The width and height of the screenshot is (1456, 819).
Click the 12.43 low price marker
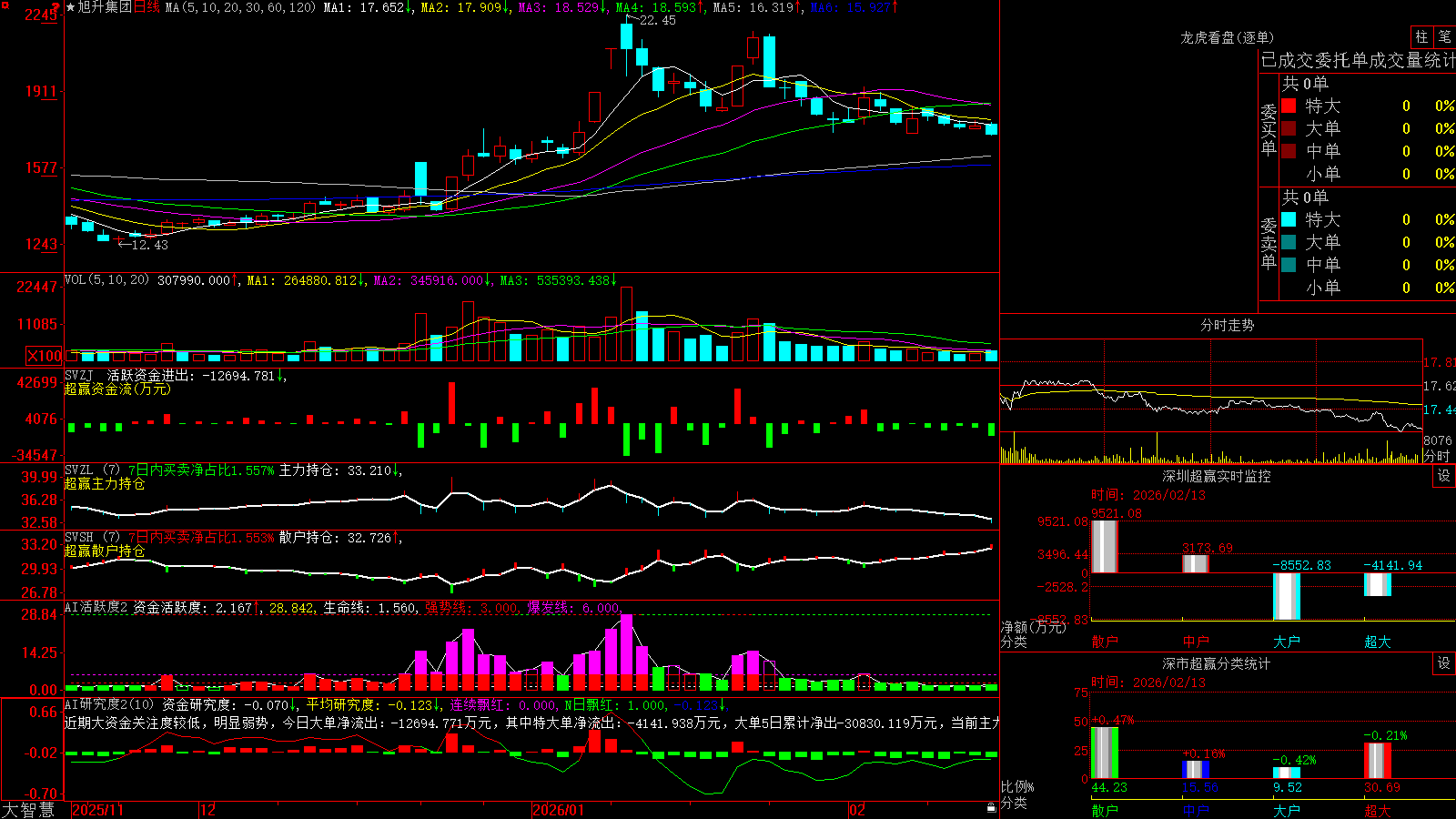click(149, 245)
